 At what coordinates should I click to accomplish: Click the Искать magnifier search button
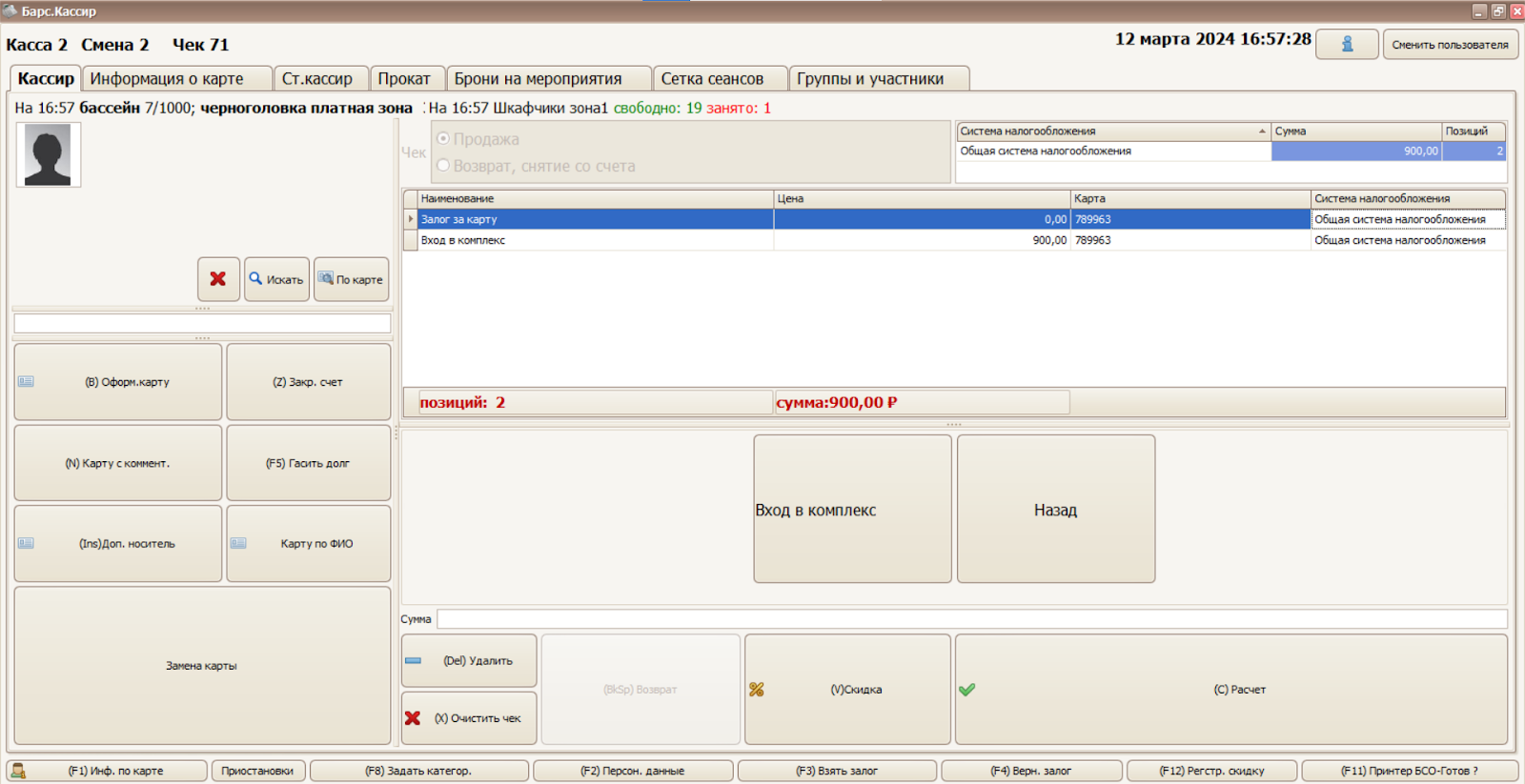[x=276, y=279]
